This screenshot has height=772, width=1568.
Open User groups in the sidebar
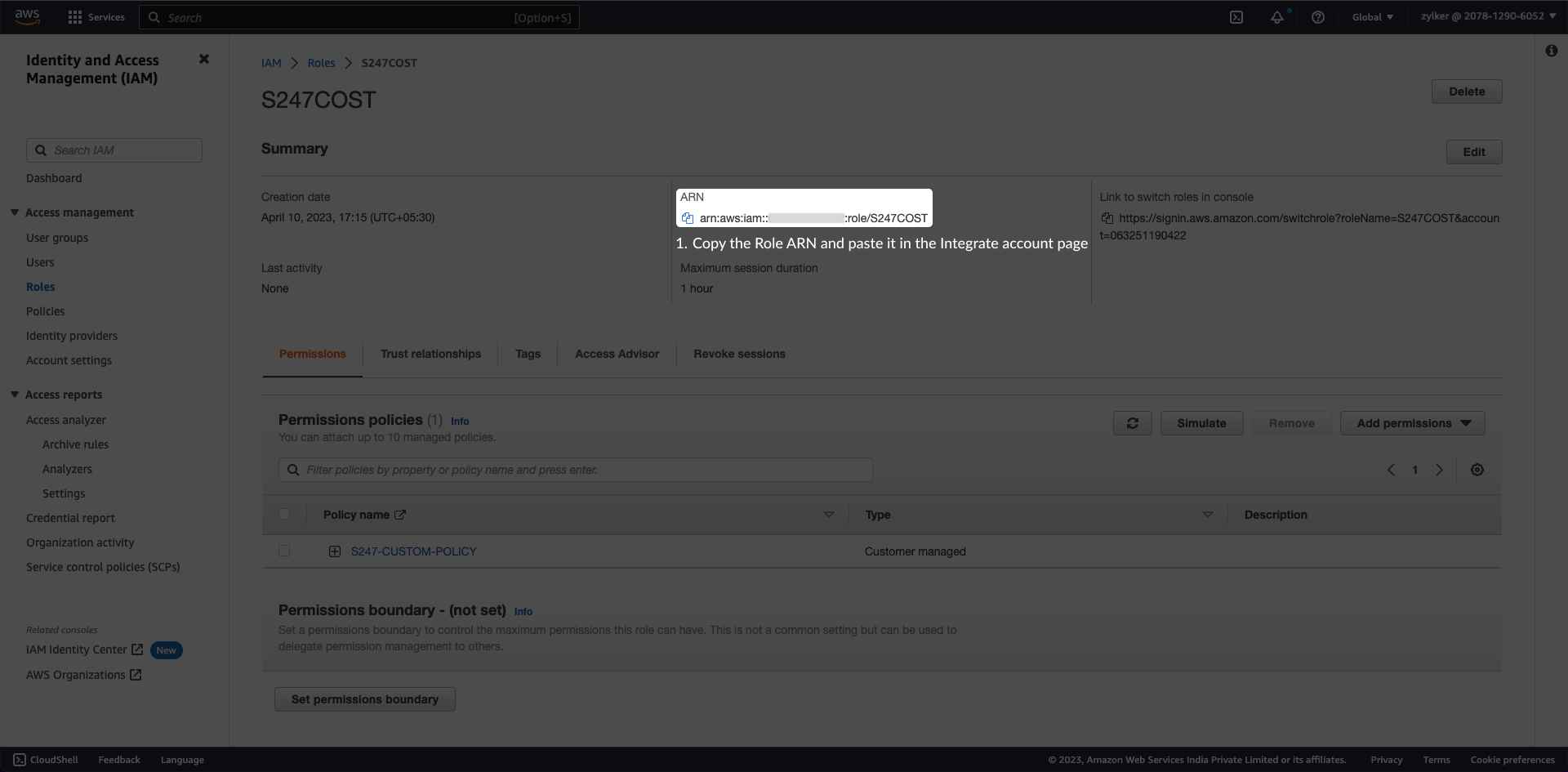57,238
